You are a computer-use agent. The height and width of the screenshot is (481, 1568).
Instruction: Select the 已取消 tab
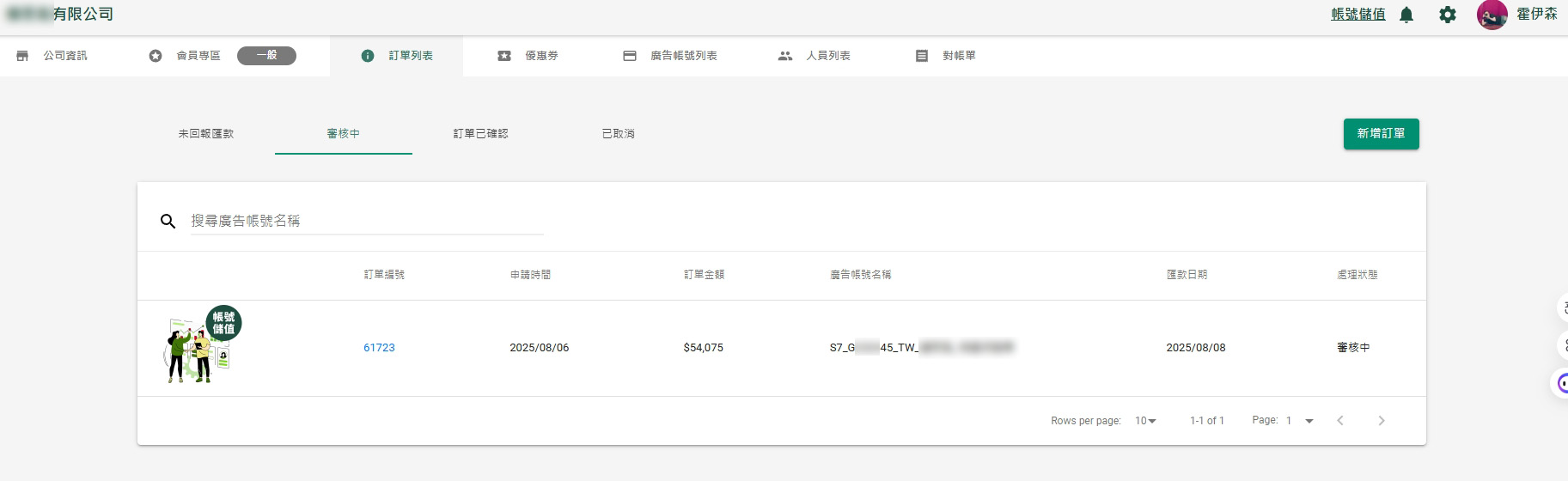coord(619,134)
